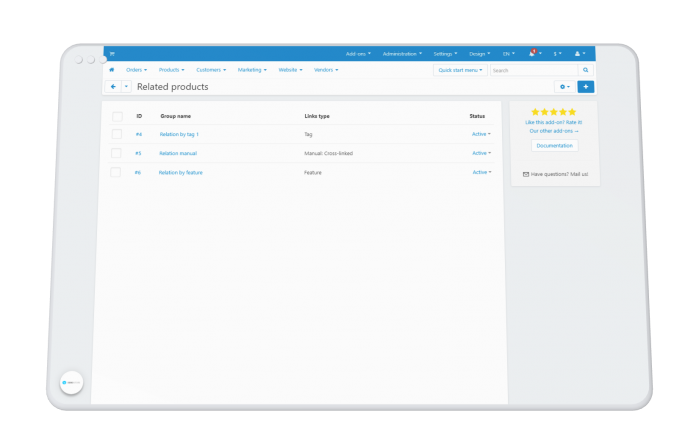Open Active status dropdown for Relation by tag 1

click(481, 134)
